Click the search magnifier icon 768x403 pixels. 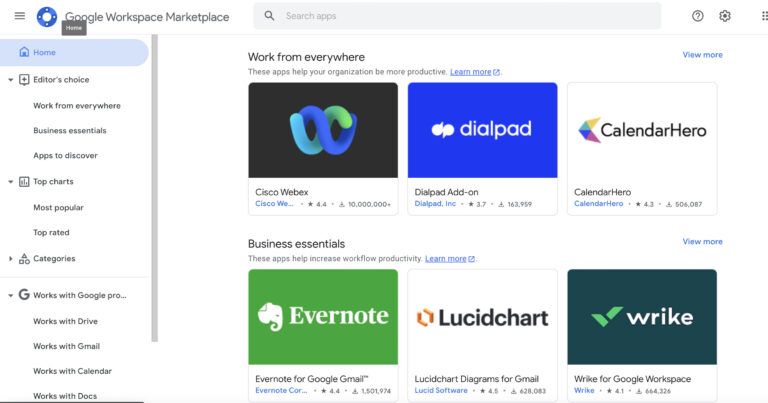pos(269,16)
